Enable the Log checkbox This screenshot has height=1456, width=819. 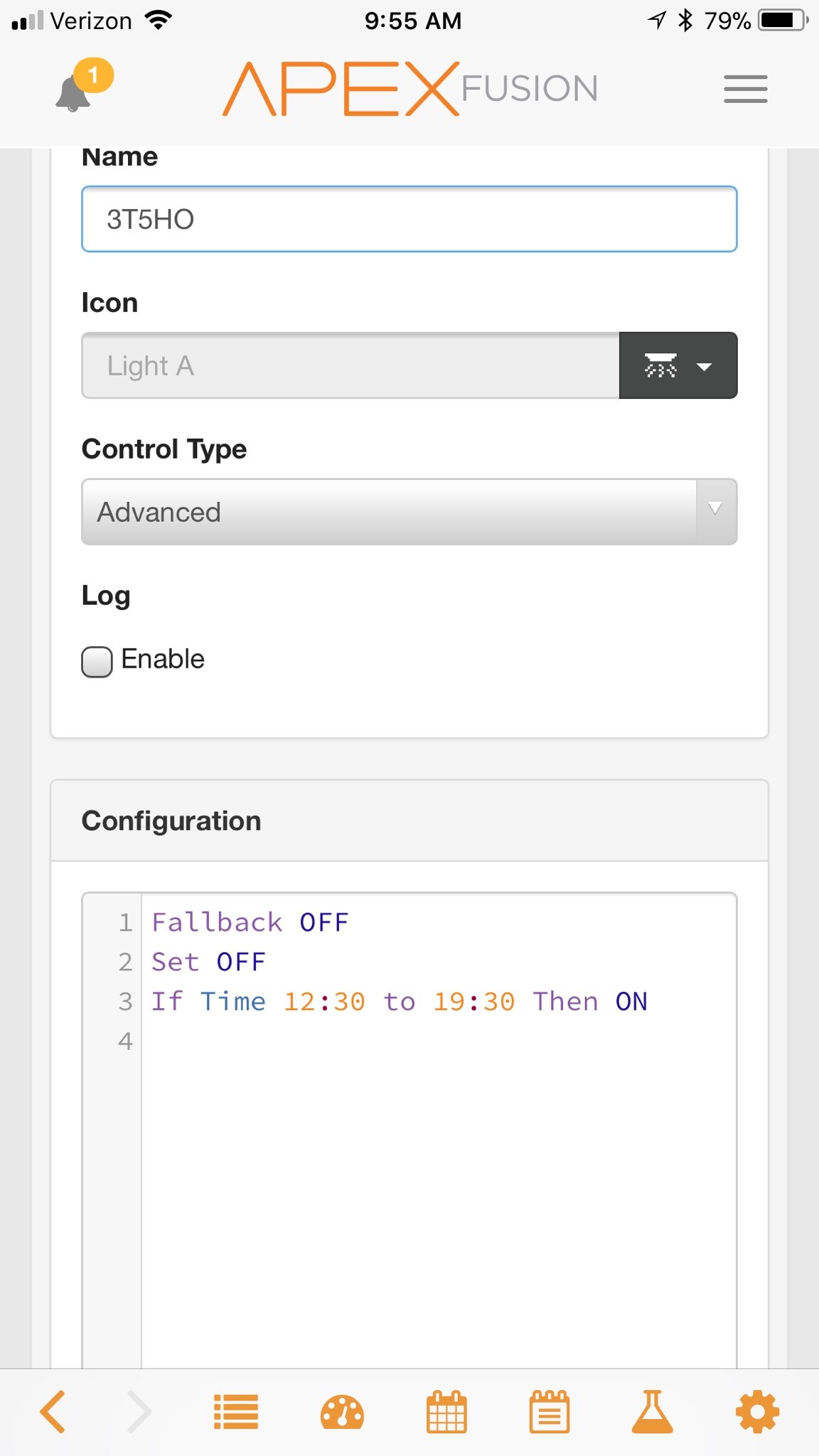point(97,662)
